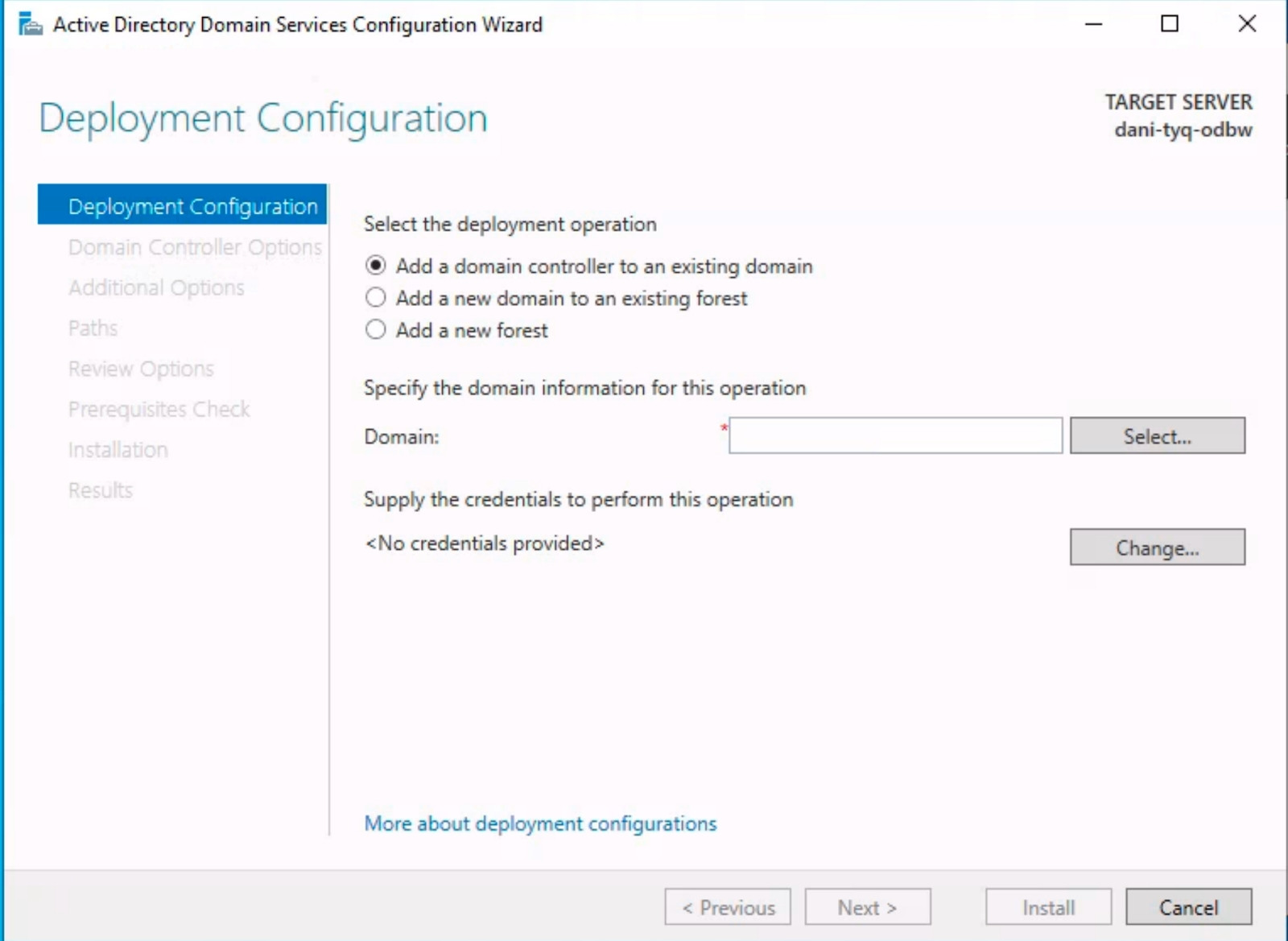Click the Select... button next to Domain
This screenshot has height=941, width=1288.
[1158, 435]
